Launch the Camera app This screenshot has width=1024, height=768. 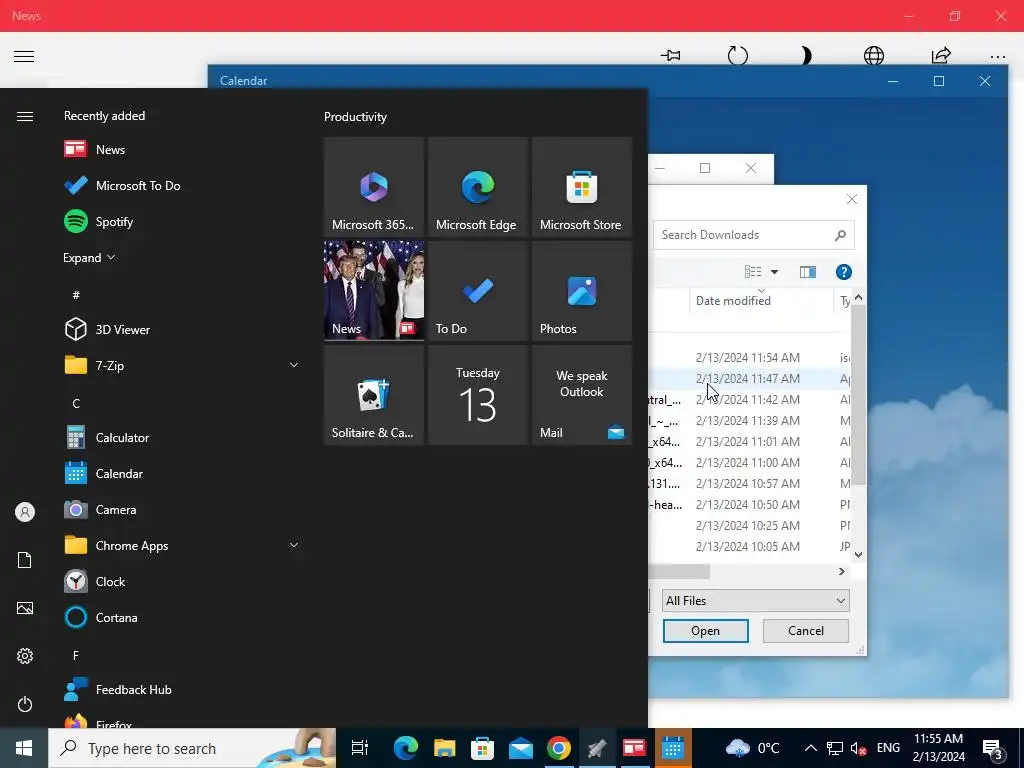tap(182, 509)
